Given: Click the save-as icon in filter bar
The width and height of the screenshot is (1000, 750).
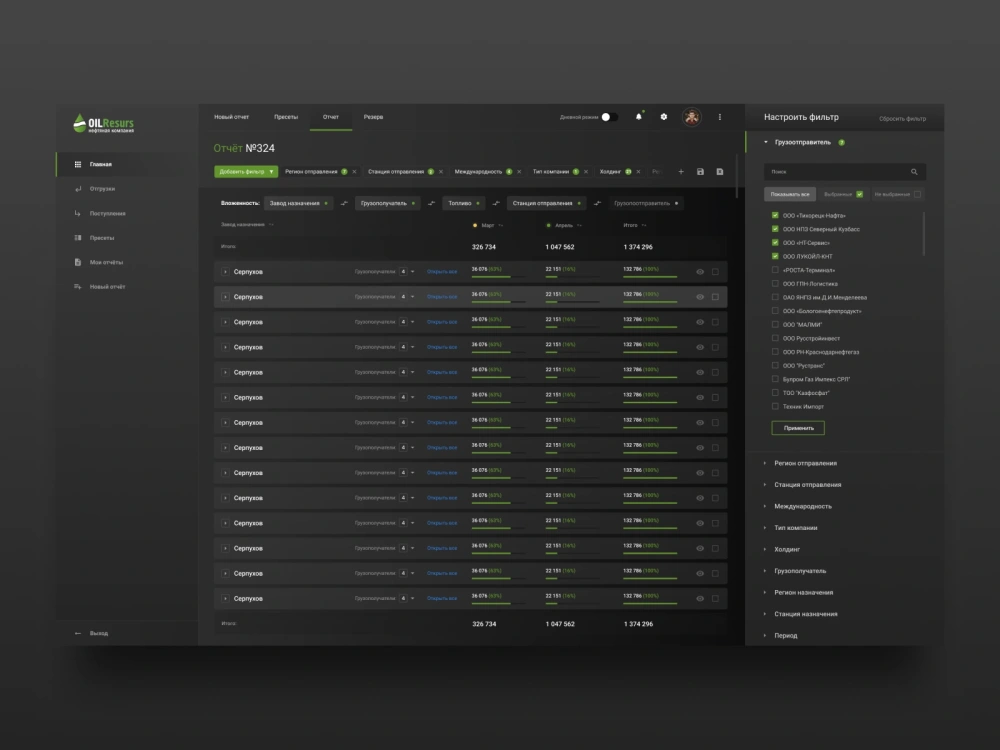Looking at the screenshot, I should click(x=720, y=172).
